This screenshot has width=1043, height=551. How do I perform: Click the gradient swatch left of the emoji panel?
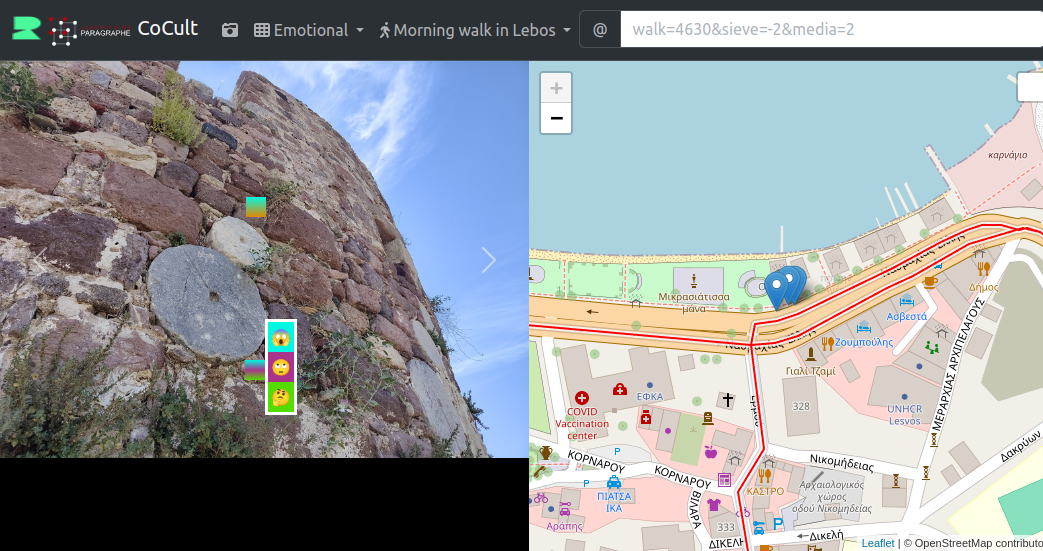coord(255,370)
